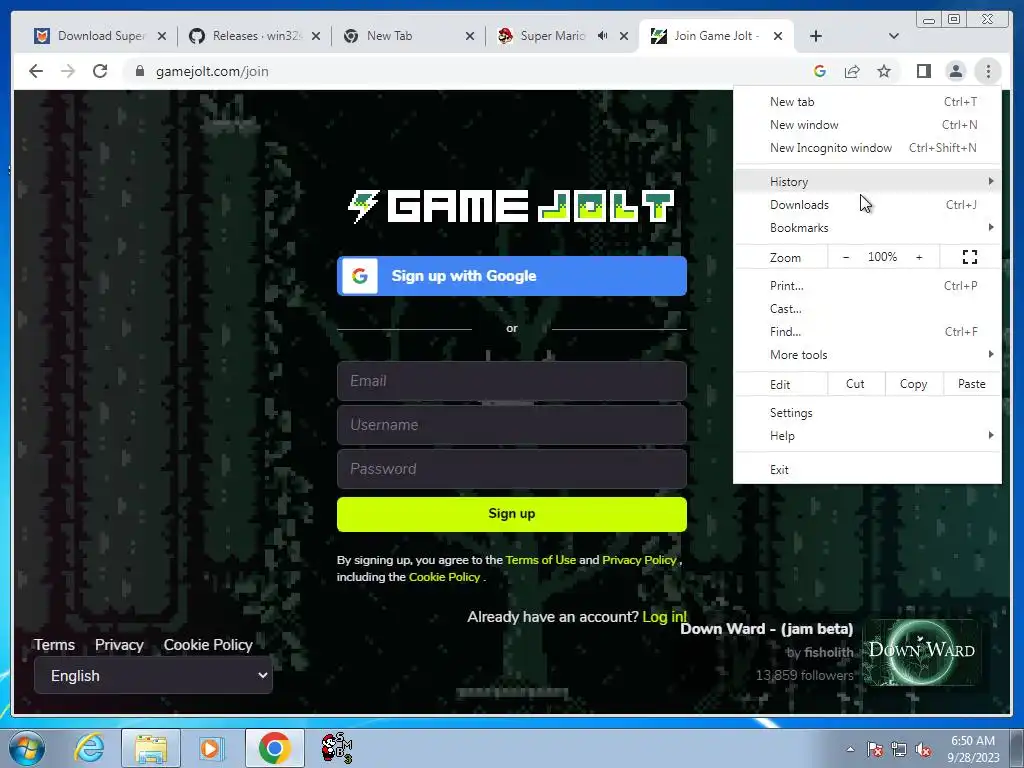Enter fullscreen via Zoom row icon

tap(970, 257)
